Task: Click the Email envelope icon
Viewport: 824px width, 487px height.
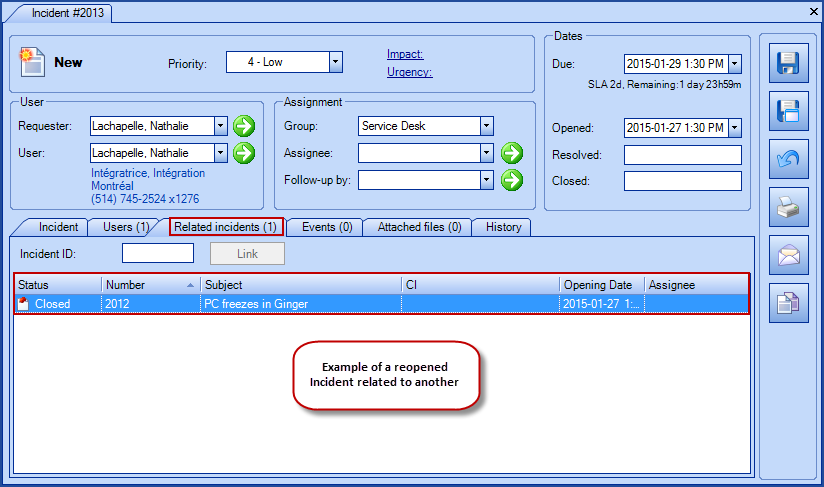Action: (x=788, y=255)
